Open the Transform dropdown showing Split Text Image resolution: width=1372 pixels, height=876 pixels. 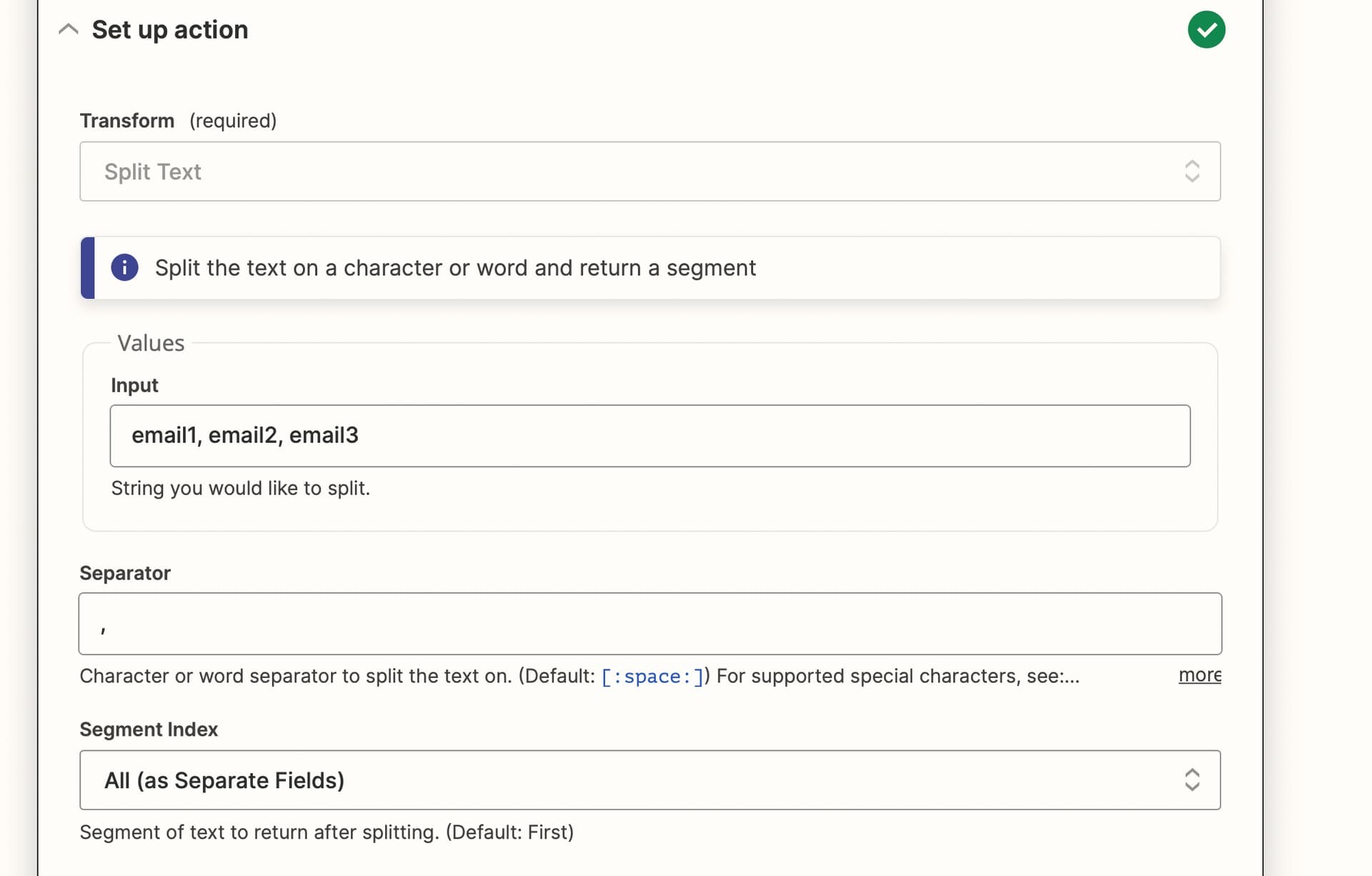pos(650,171)
